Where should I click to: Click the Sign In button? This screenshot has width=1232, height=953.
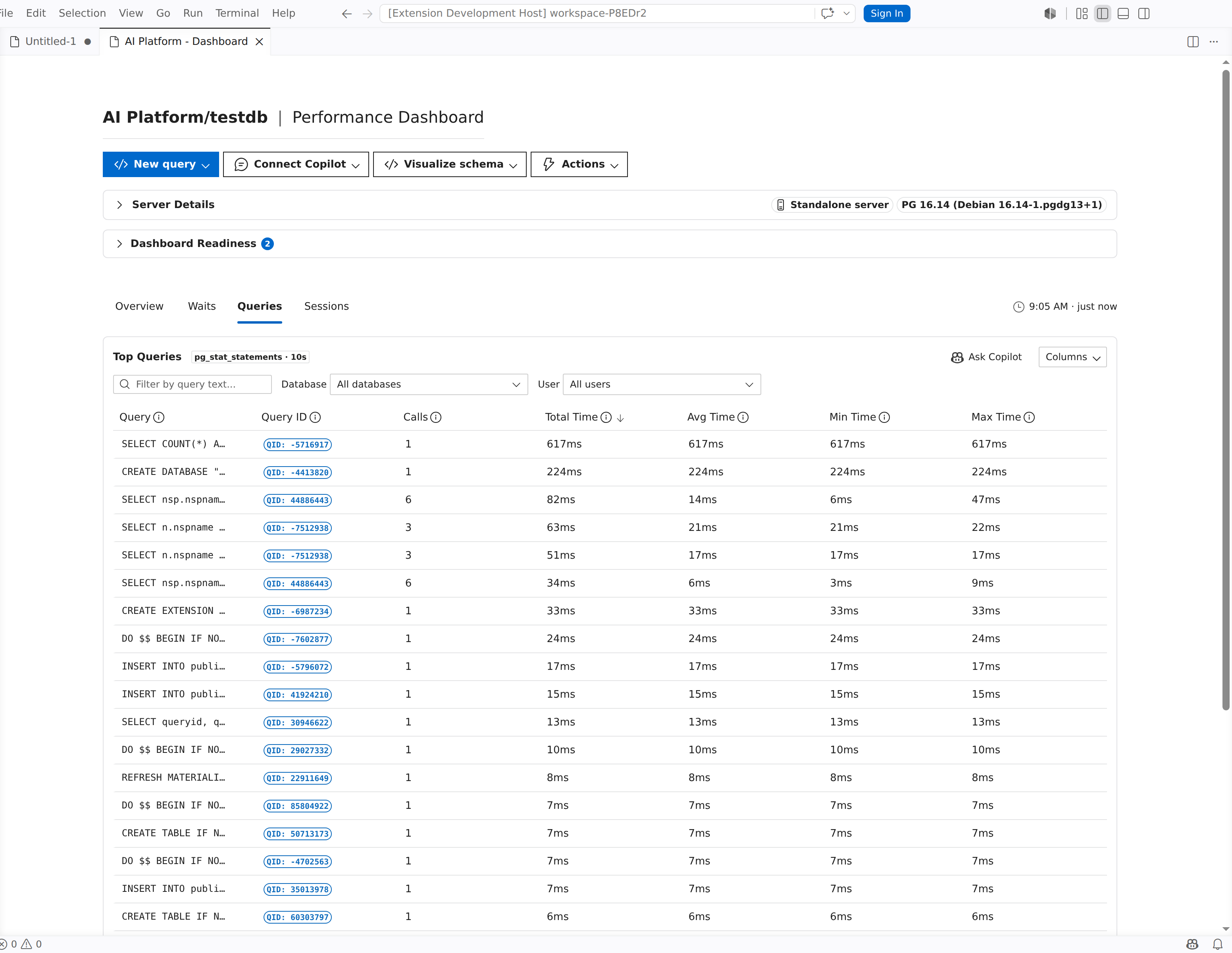pyautogui.click(x=887, y=14)
